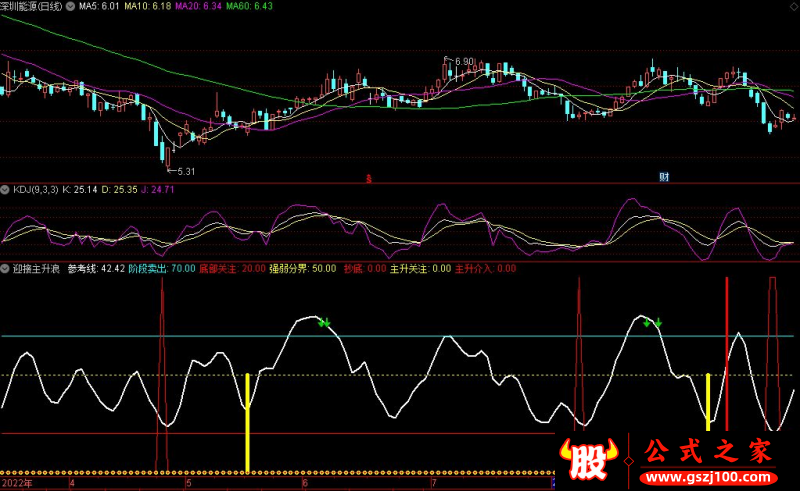This screenshot has width=800, height=491.
Task: Select the MA5 moving average label
Action: tap(105, 6)
